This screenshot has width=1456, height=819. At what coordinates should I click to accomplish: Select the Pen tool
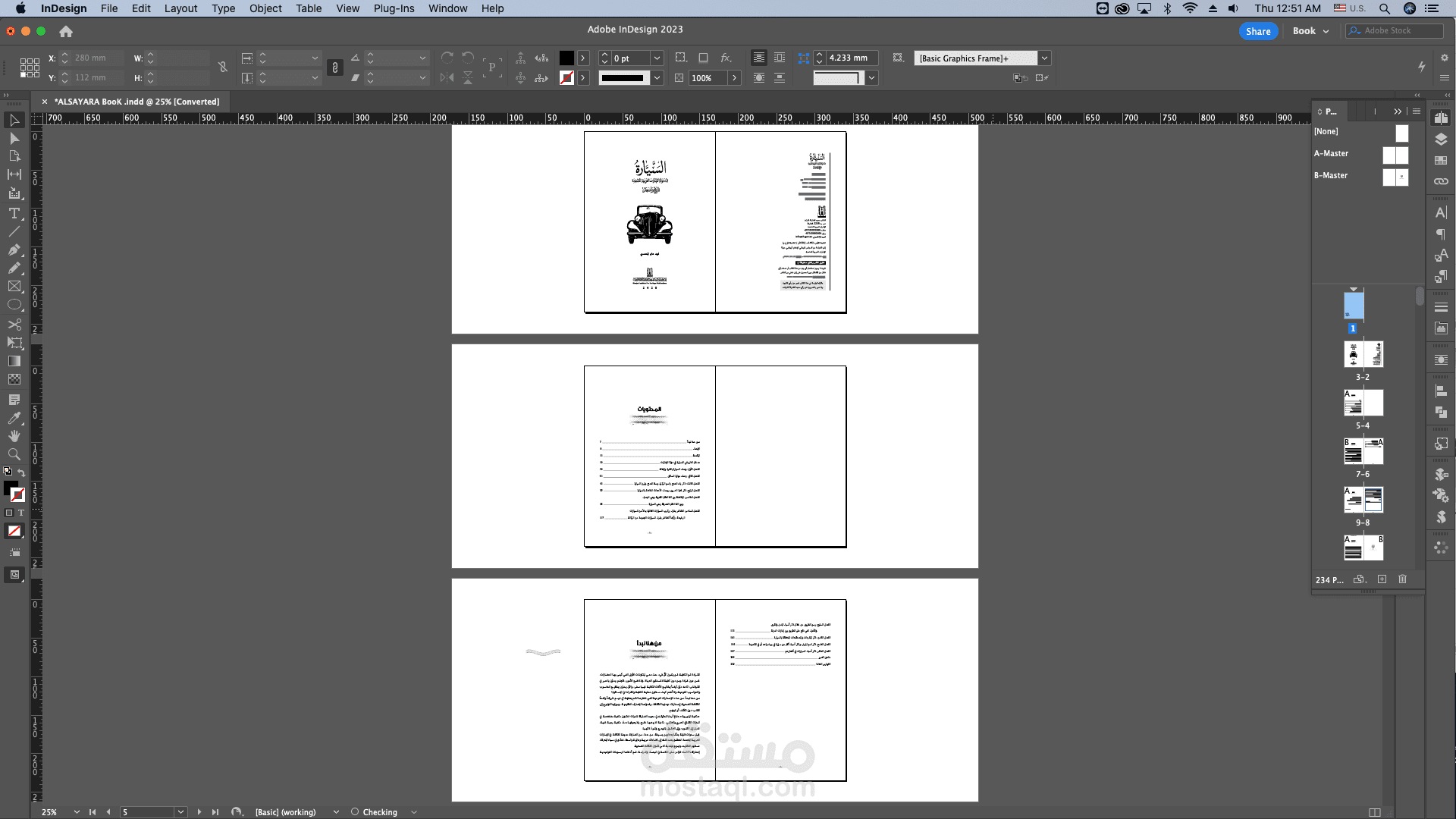point(14,249)
